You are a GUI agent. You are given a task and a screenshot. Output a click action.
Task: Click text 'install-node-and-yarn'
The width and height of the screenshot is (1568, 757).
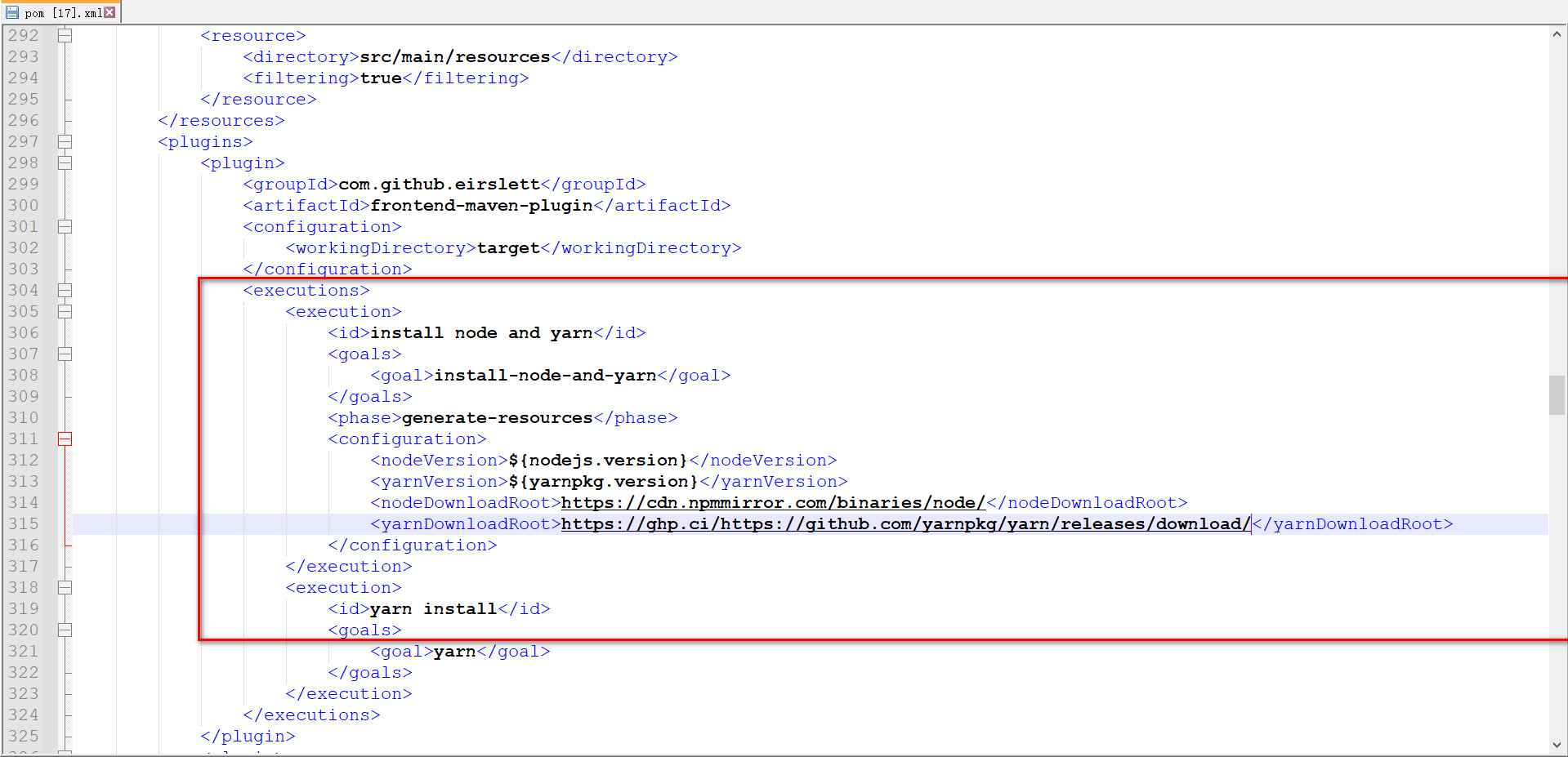[545, 376]
